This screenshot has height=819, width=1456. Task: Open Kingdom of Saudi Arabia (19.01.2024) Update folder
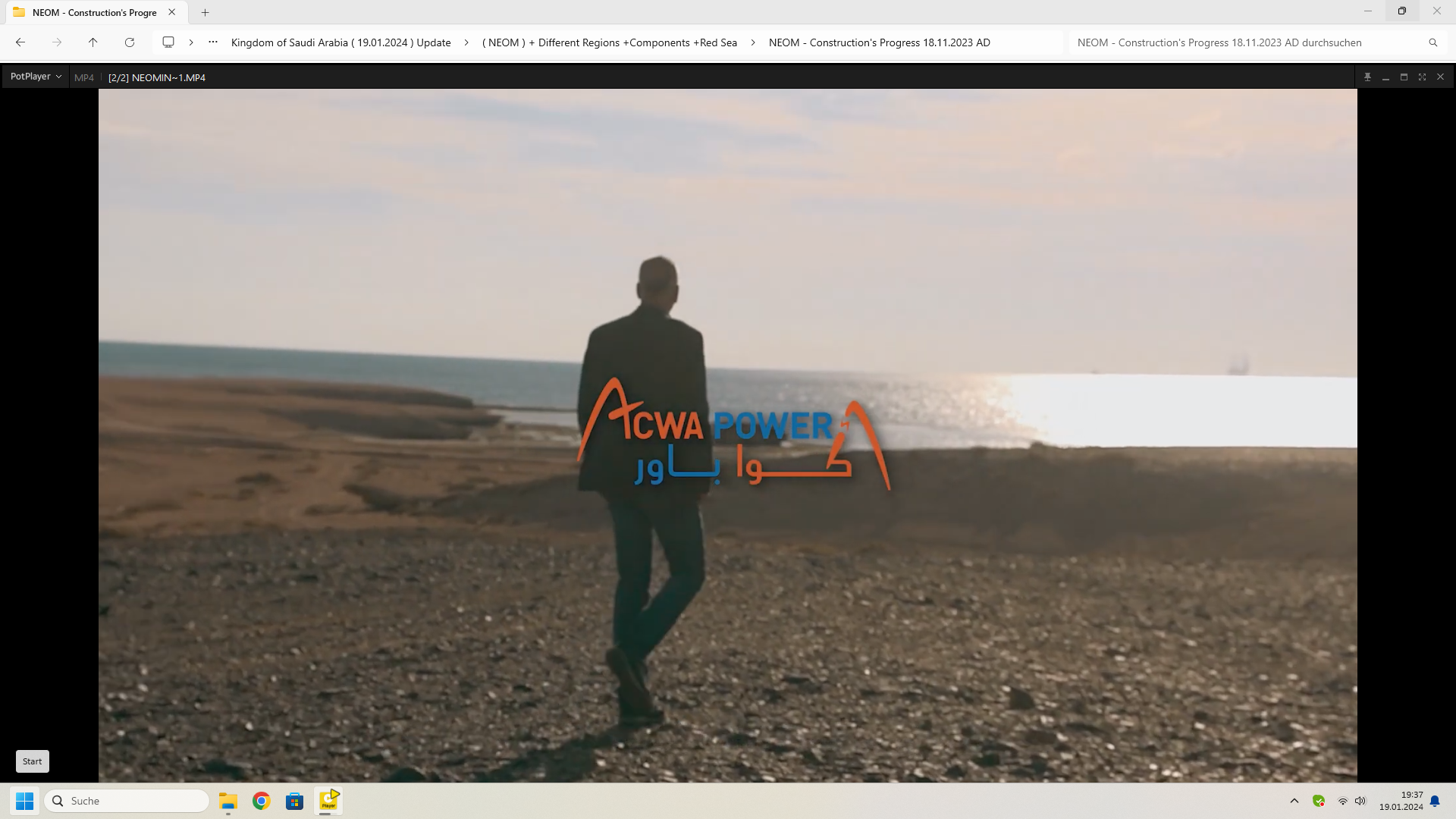pyautogui.click(x=340, y=42)
